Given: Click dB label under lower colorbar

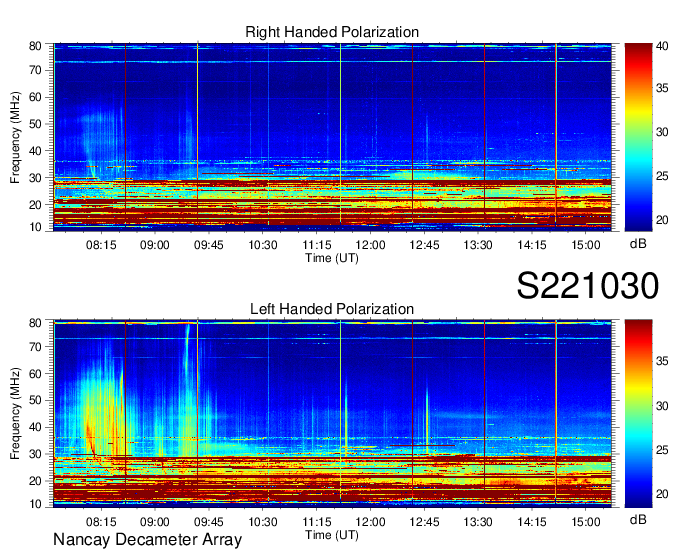Looking at the screenshot, I should tap(638, 520).
